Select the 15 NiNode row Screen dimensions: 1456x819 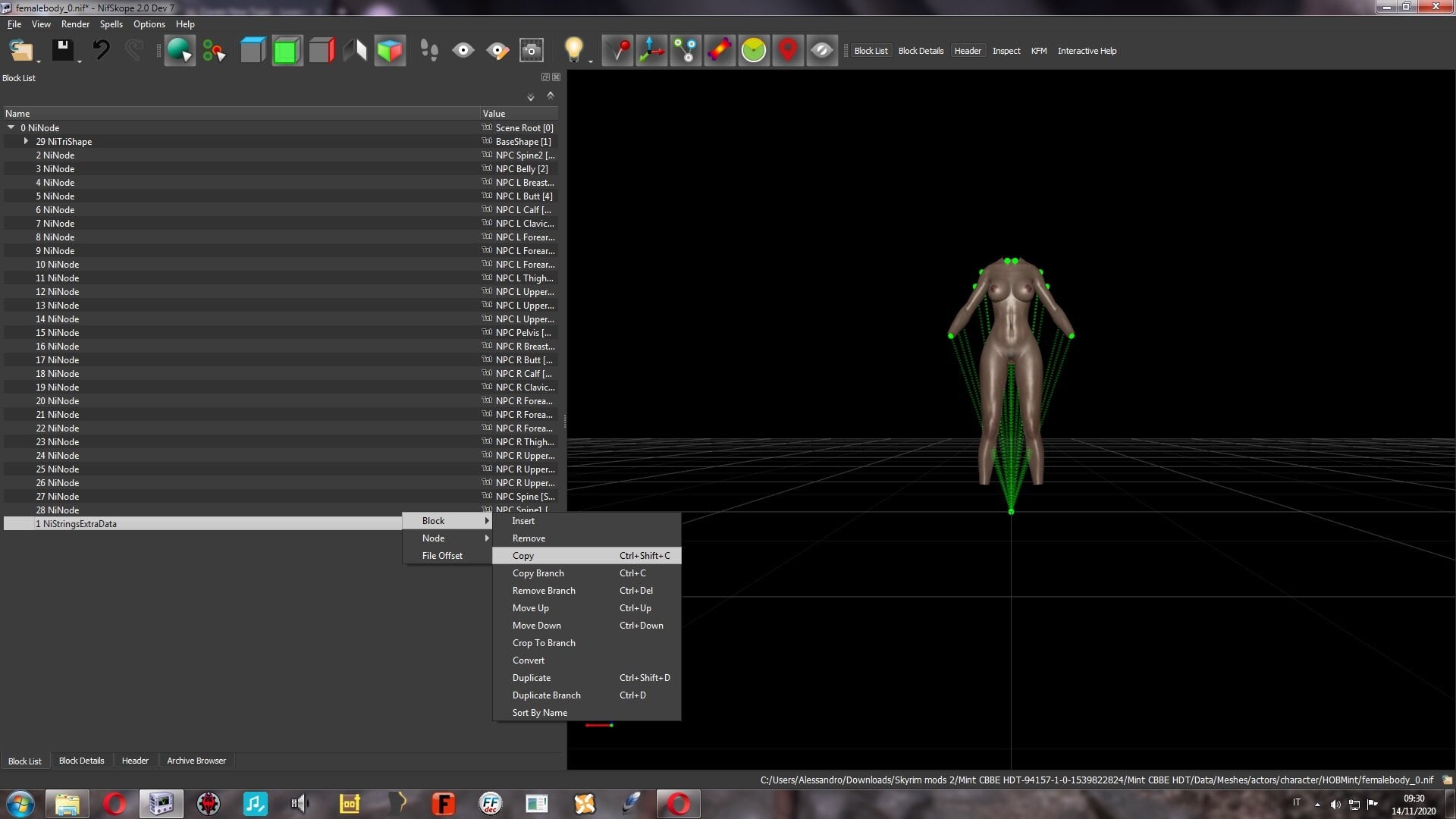[x=281, y=333]
